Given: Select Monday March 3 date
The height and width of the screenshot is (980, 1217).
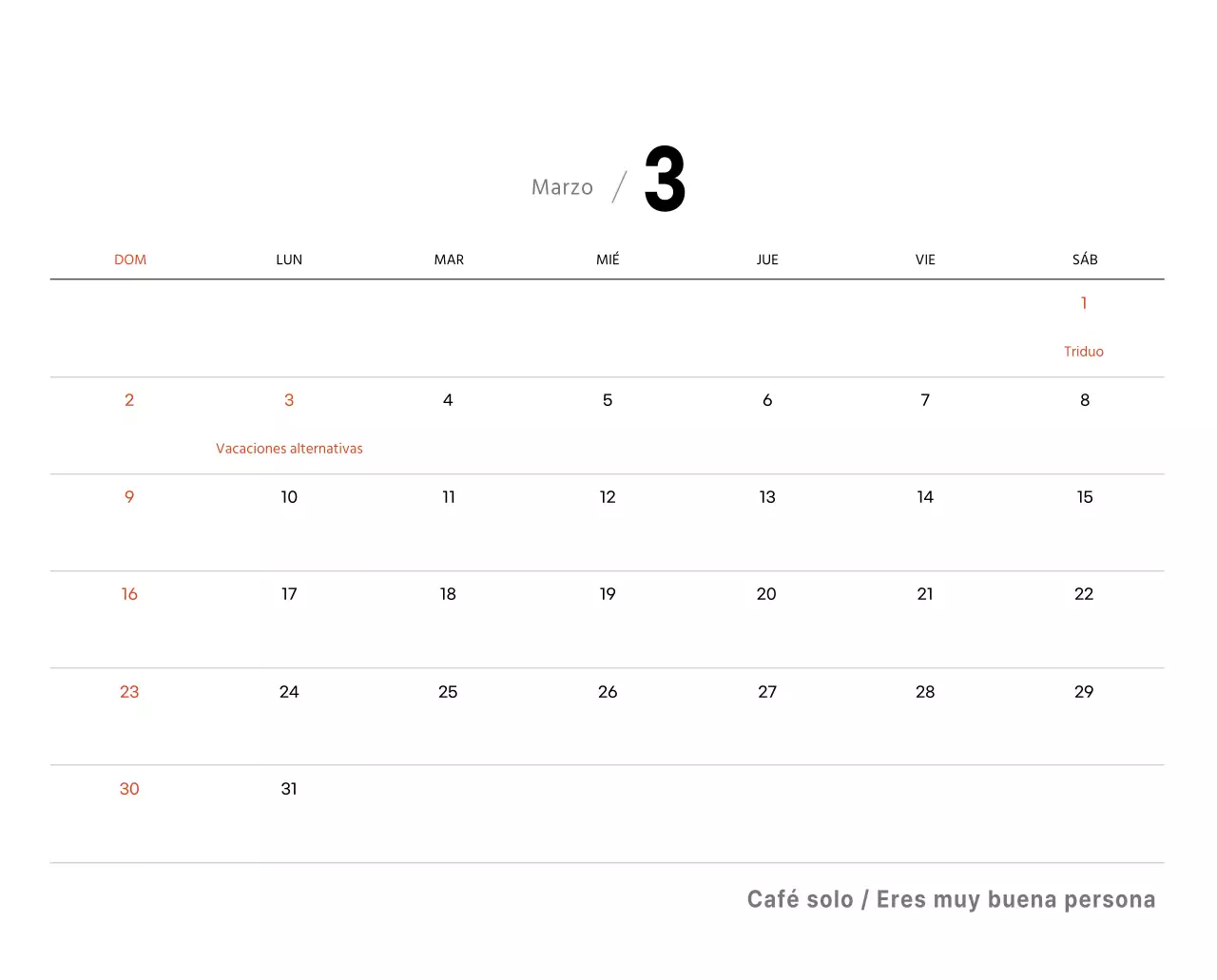Looking at the screenshot, I should pyautogui.click(x=289, y=400).
